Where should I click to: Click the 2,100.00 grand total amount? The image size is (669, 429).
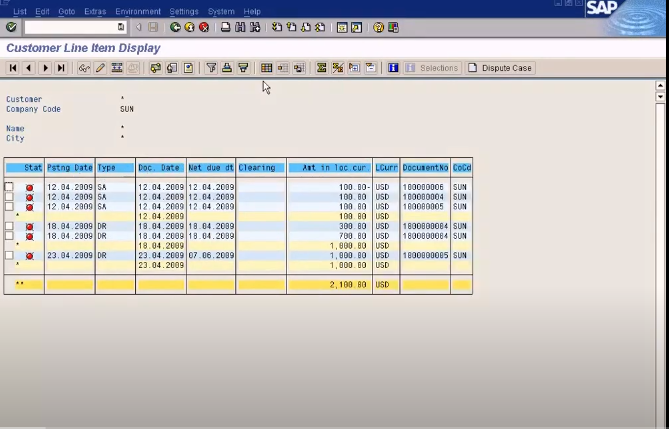[x=348, y=285]
